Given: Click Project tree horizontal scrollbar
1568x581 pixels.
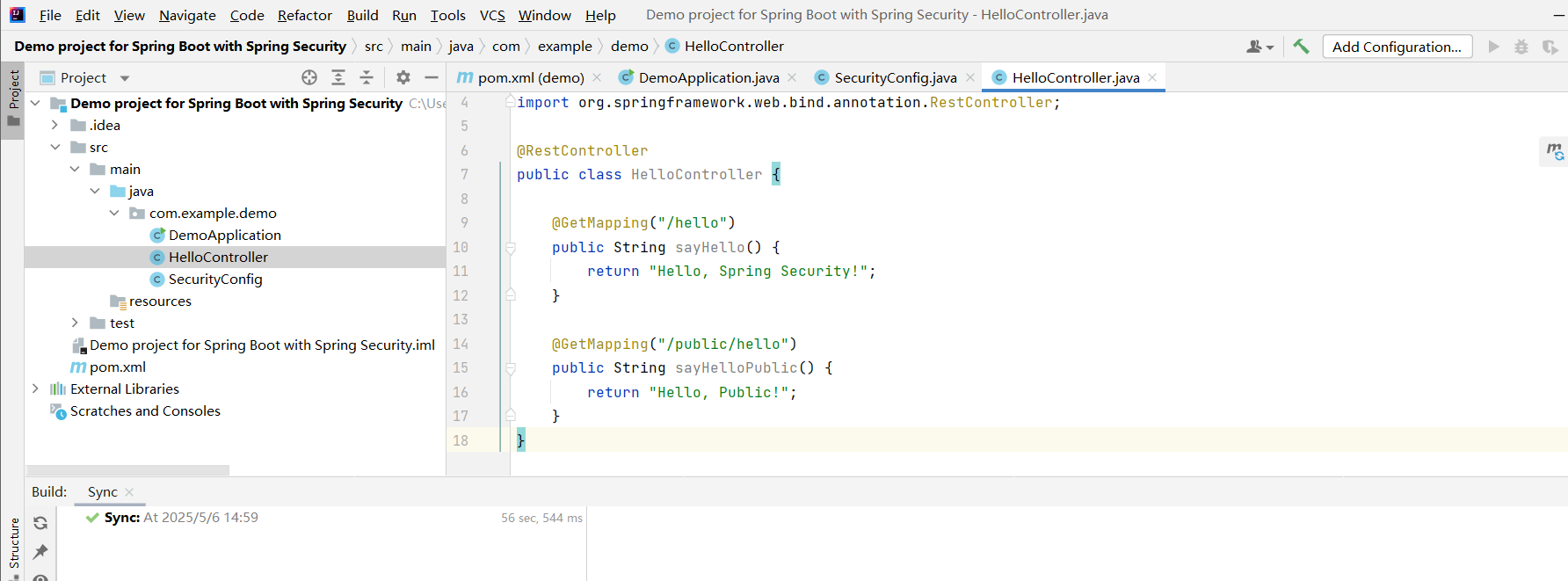Looking at the screenshot, I should coord(128,470).
